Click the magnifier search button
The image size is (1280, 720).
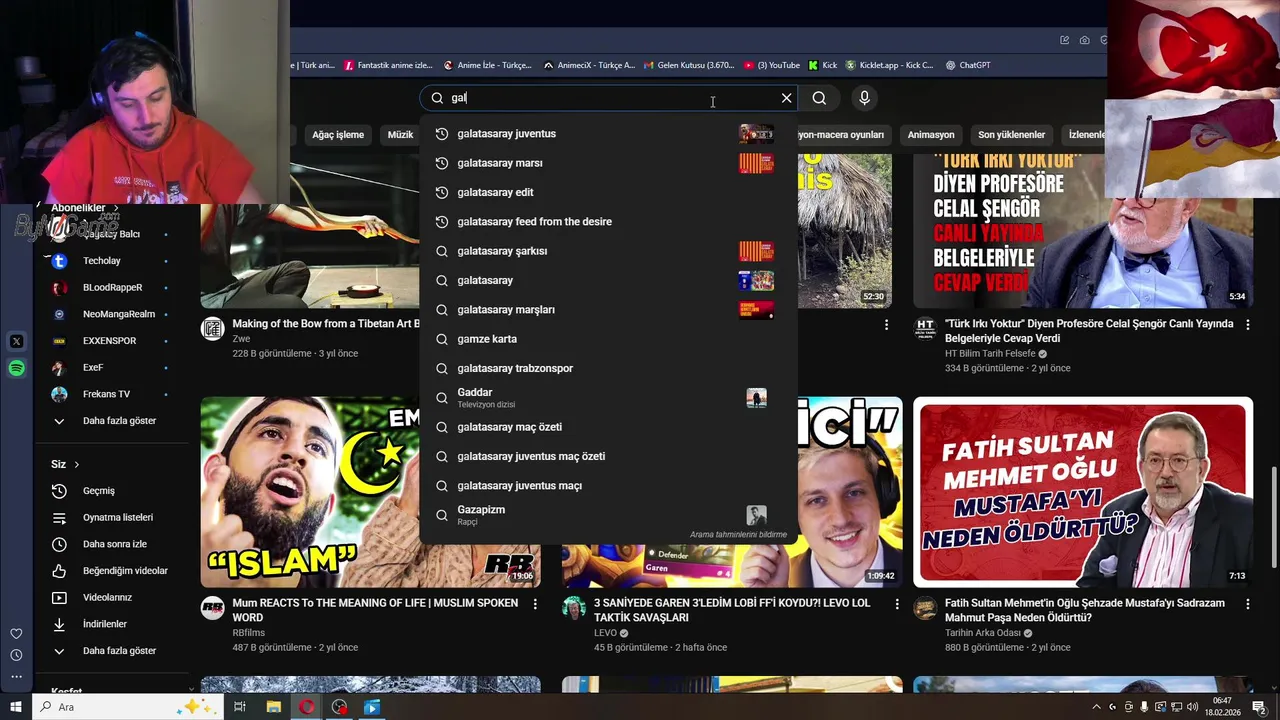(819, 98)
